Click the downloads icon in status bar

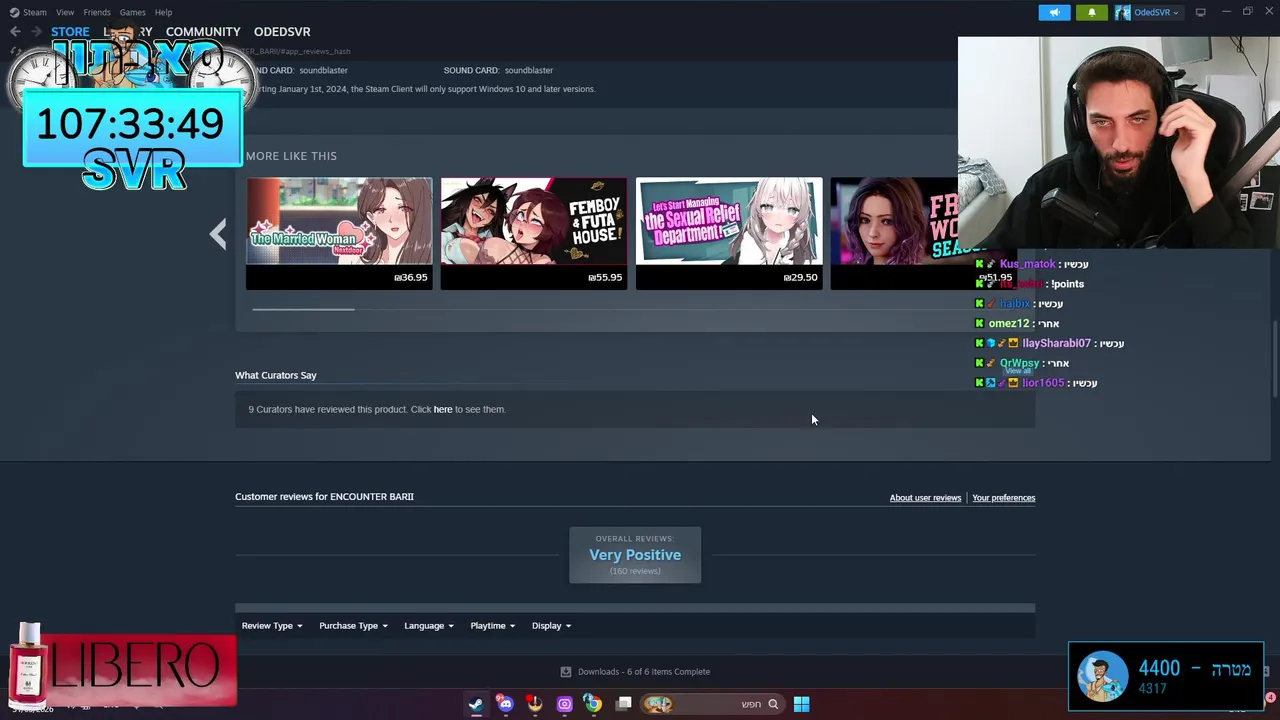pyautogui.click(x=565, y=672)
